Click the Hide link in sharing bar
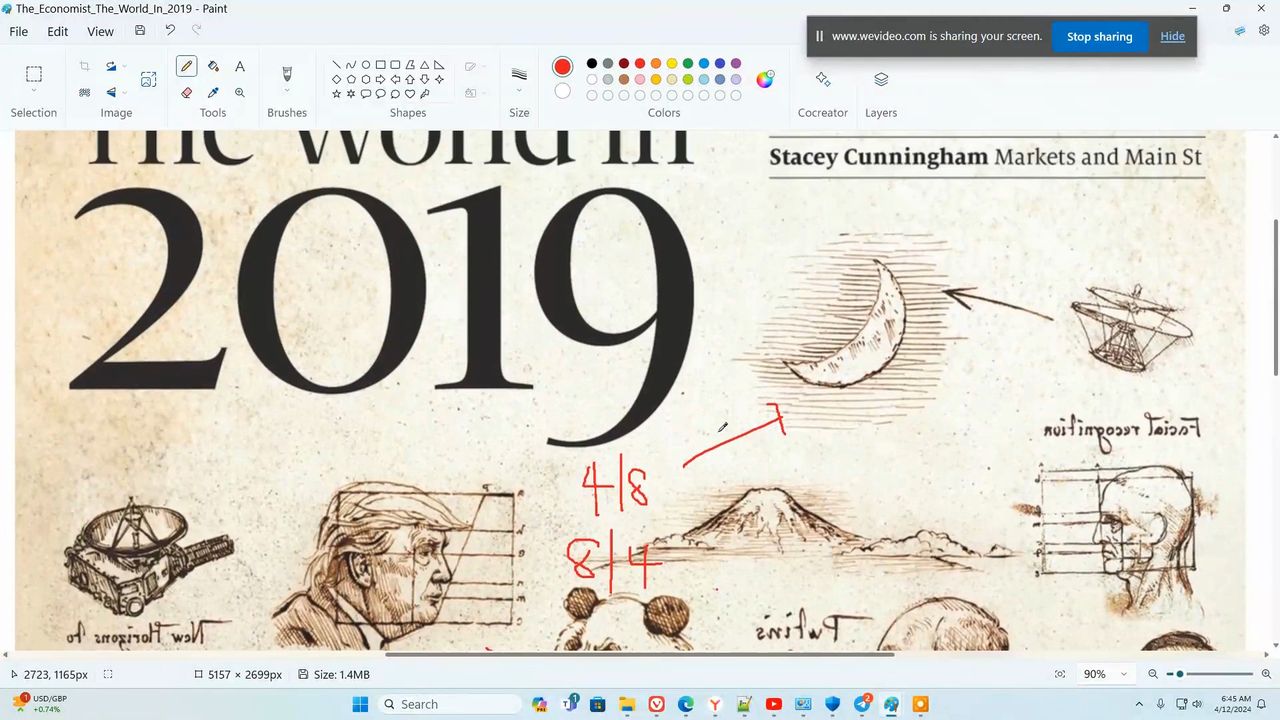 coord(1172,37)
